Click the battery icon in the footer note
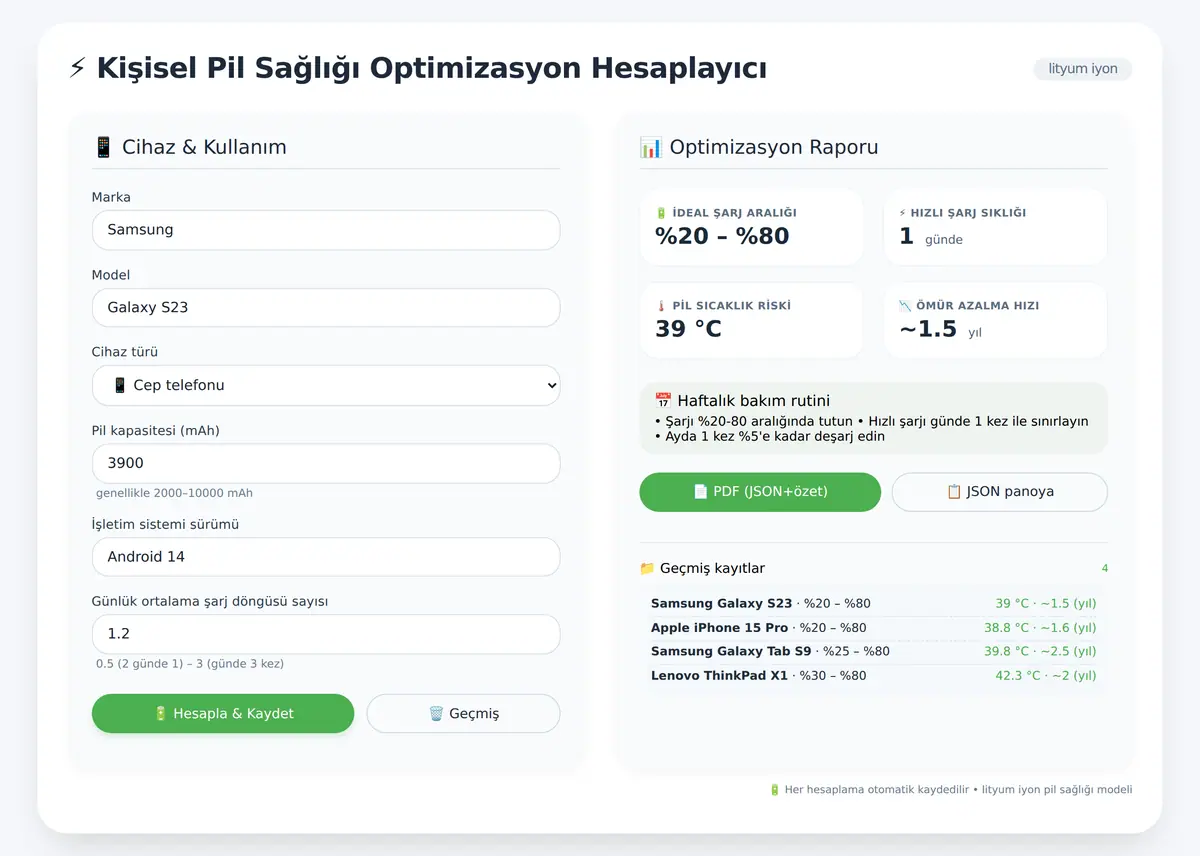The width and height of the screenshot is (1200, 856). point(774,790)
